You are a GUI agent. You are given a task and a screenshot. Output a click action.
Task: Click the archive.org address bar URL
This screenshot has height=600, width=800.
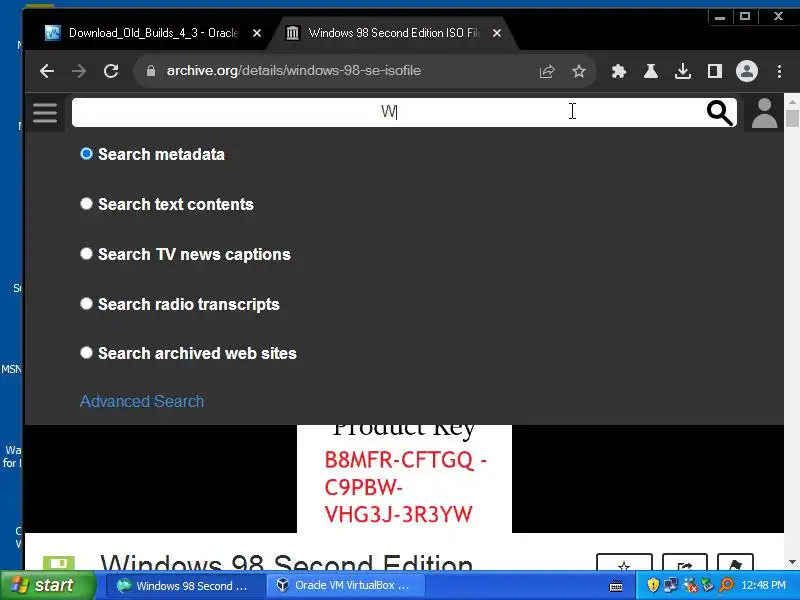click(x=294, y=70)
